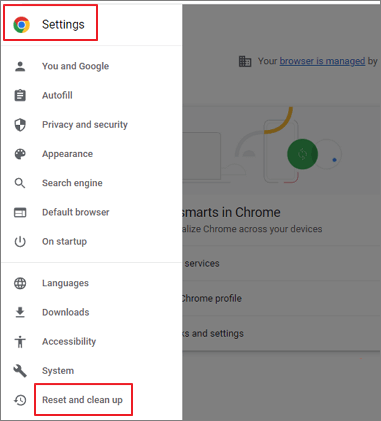Click the Search engine magnifier icon
The width and height of the screenshot is (381, 421).
click(20, 183)
